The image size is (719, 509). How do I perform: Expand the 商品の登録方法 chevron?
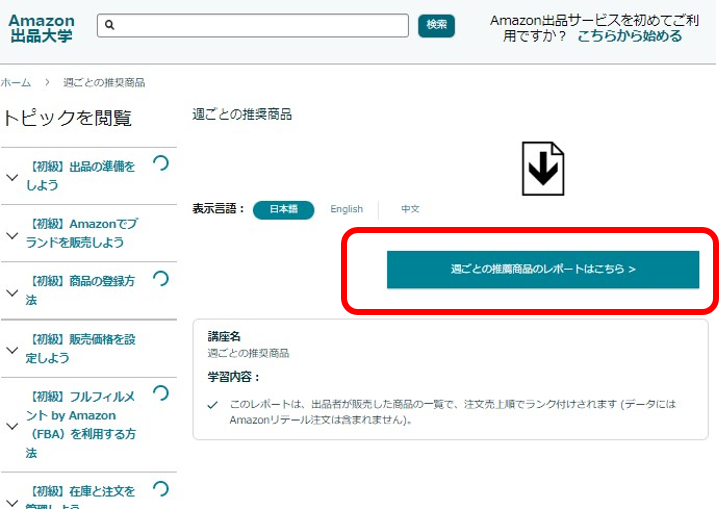12,293
